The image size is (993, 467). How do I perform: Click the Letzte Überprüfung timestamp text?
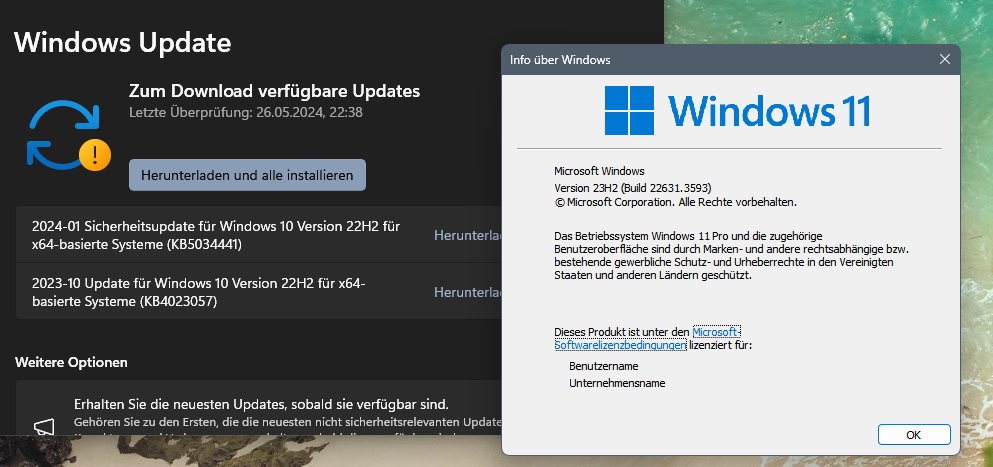pyautogui.click(x=246, y=113)
